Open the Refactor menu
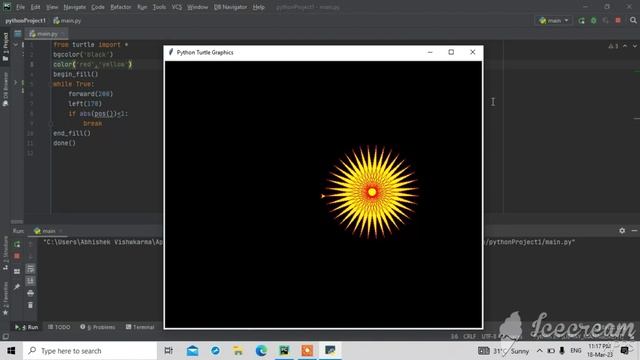Image resolution: width=640 pixels, height=360 pixels. click(120, 7)
